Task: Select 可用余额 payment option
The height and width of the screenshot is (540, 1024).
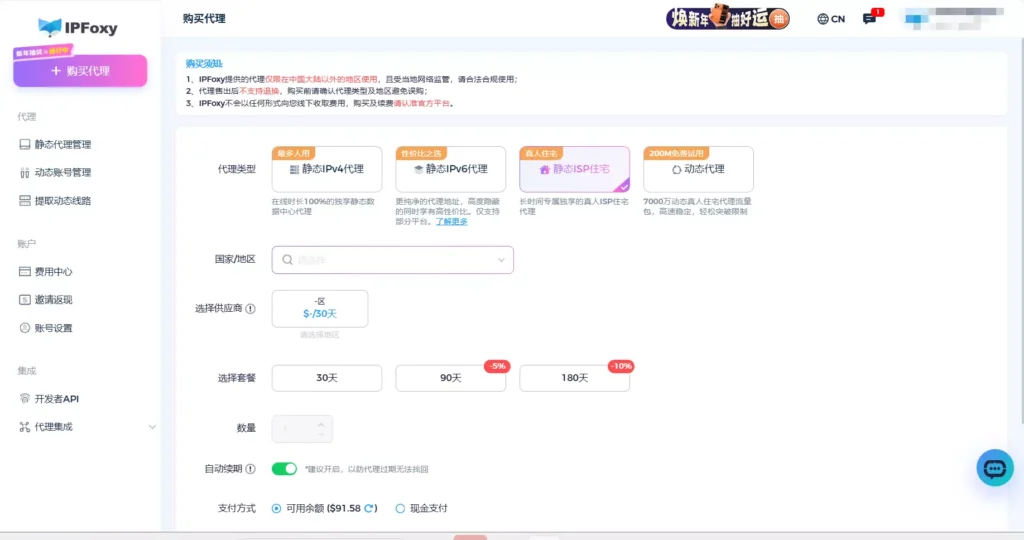Action: pos(277,508)
